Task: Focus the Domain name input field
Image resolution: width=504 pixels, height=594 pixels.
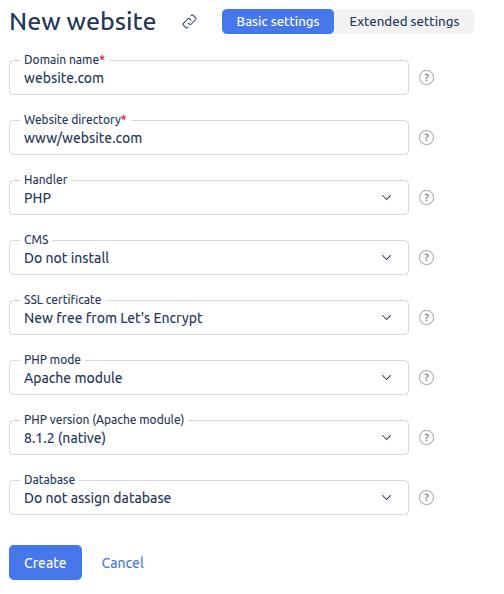Action: (209, 78)
